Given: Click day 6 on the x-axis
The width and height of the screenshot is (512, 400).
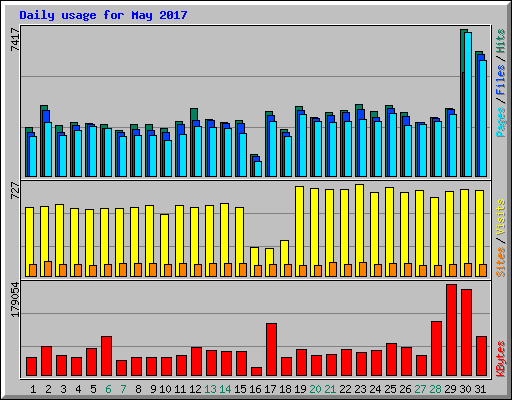Looking at the screenshot, I should click(108, 389).
